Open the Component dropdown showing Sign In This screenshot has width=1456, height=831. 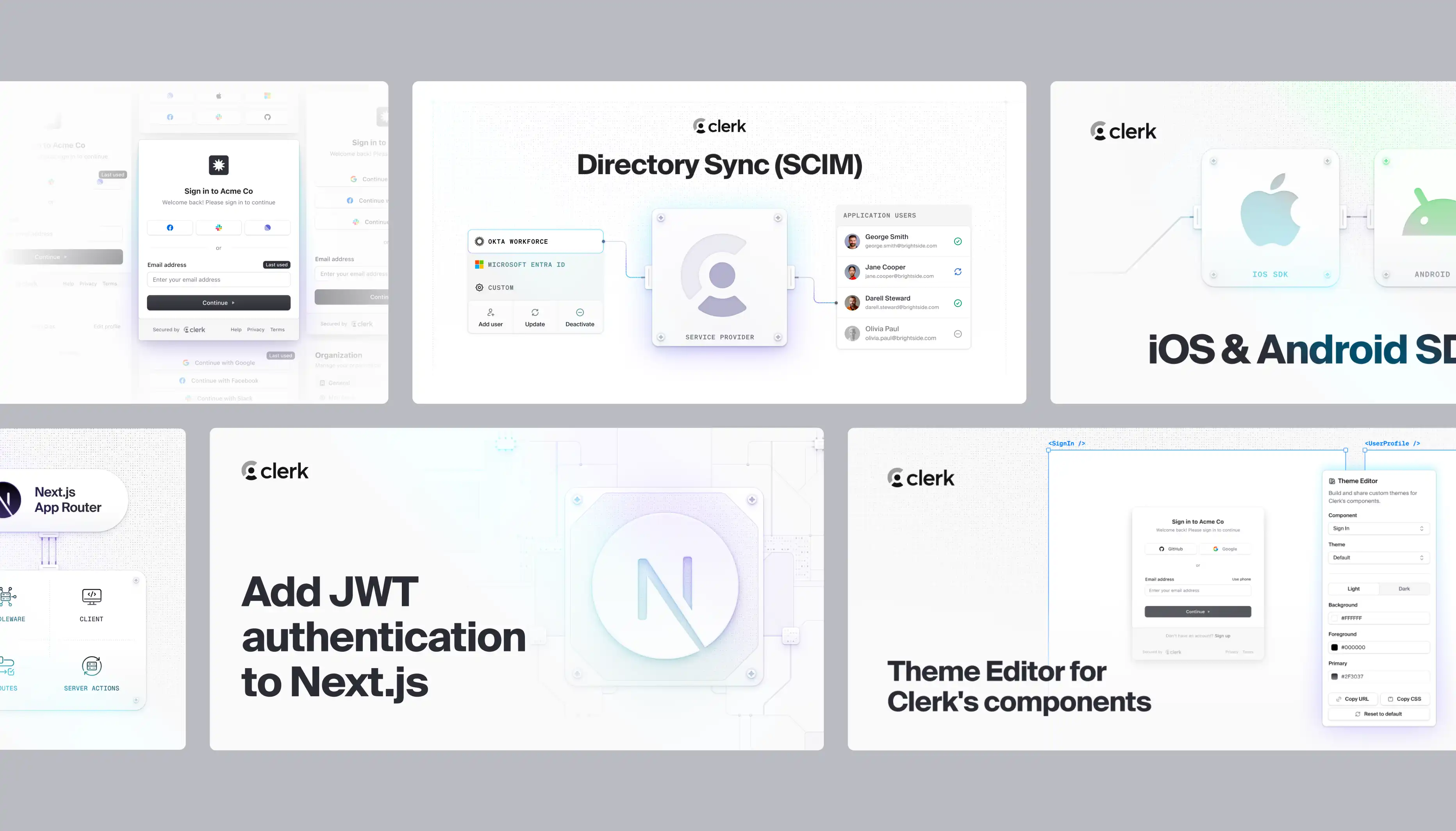click(1378, 528)
